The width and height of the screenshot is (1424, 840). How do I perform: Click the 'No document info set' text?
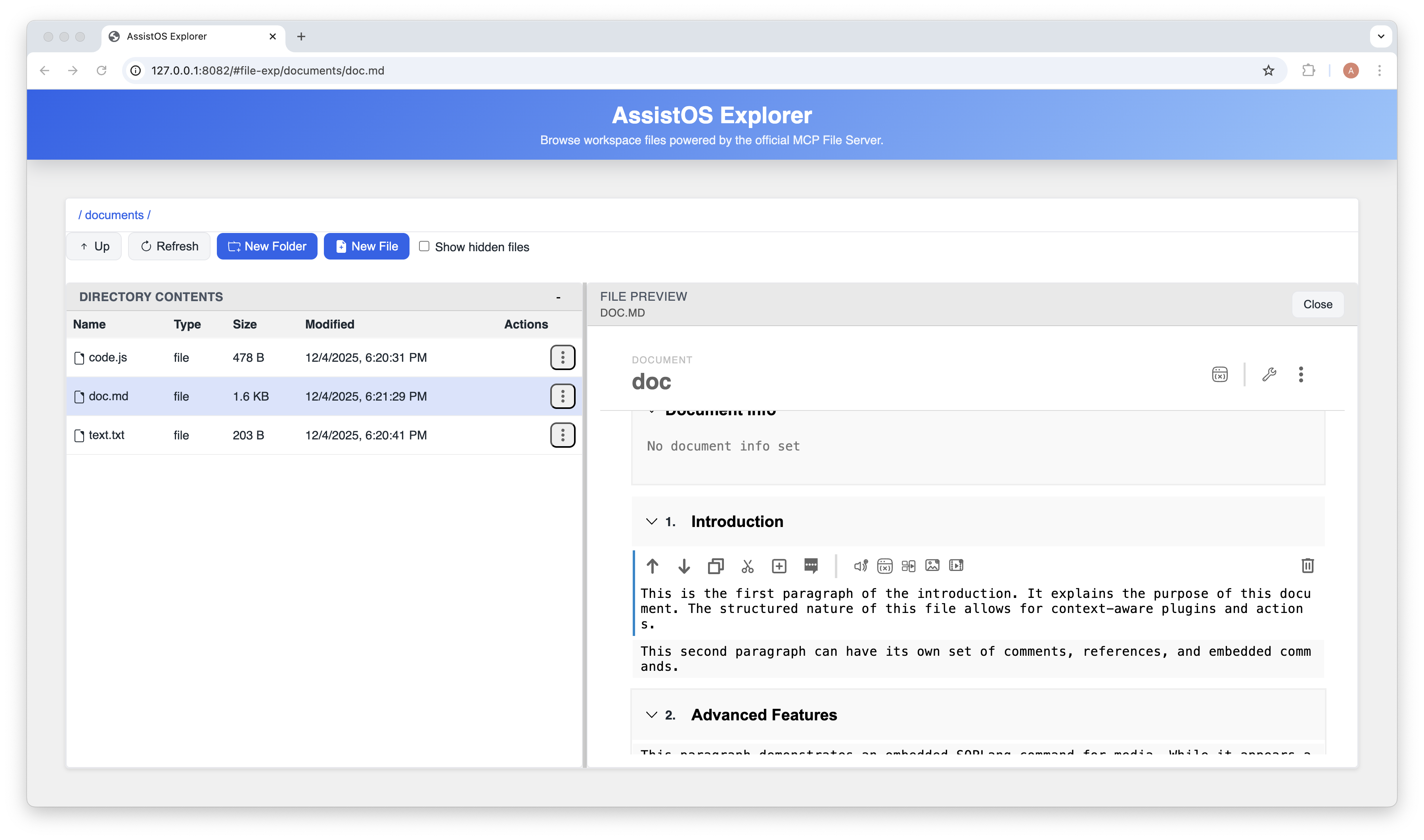[x=723, y=446]
